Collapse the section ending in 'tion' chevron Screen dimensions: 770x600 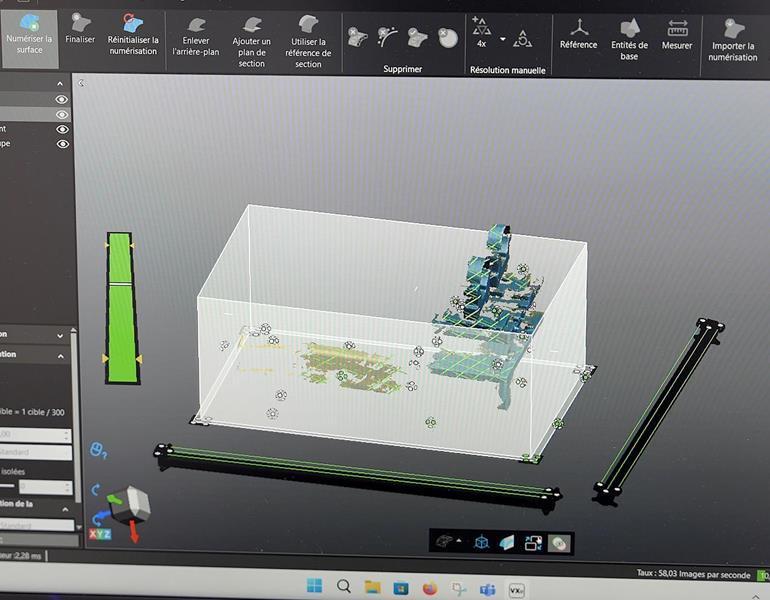tap(60, 356)
